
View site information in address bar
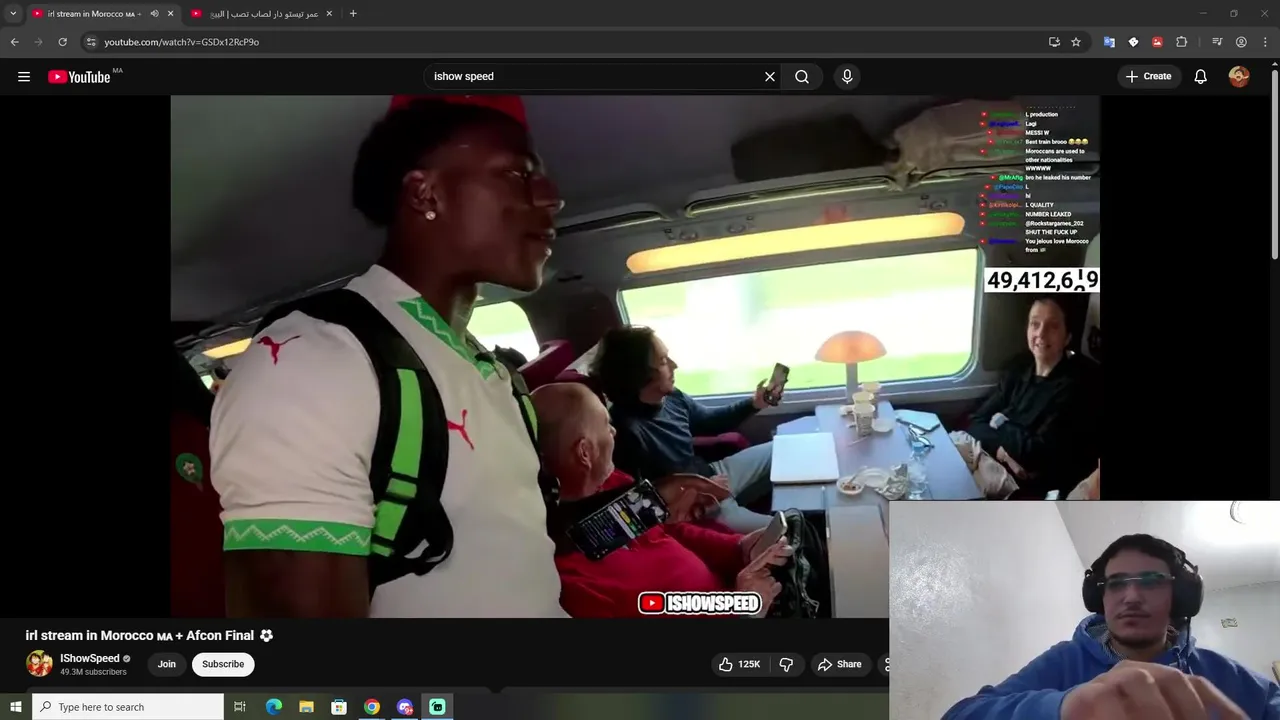91,42
